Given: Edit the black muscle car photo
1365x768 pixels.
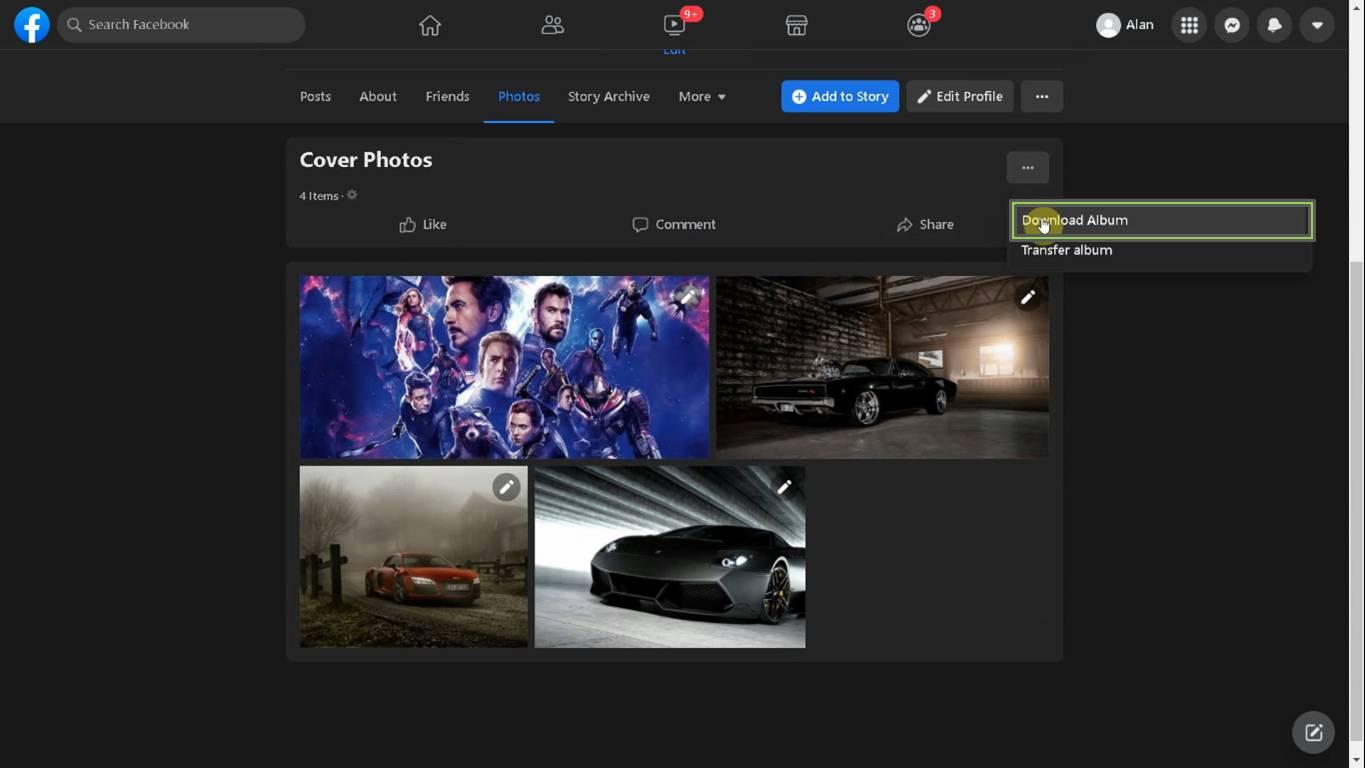Looking at the screenshot, I should tap(1027, 297).
